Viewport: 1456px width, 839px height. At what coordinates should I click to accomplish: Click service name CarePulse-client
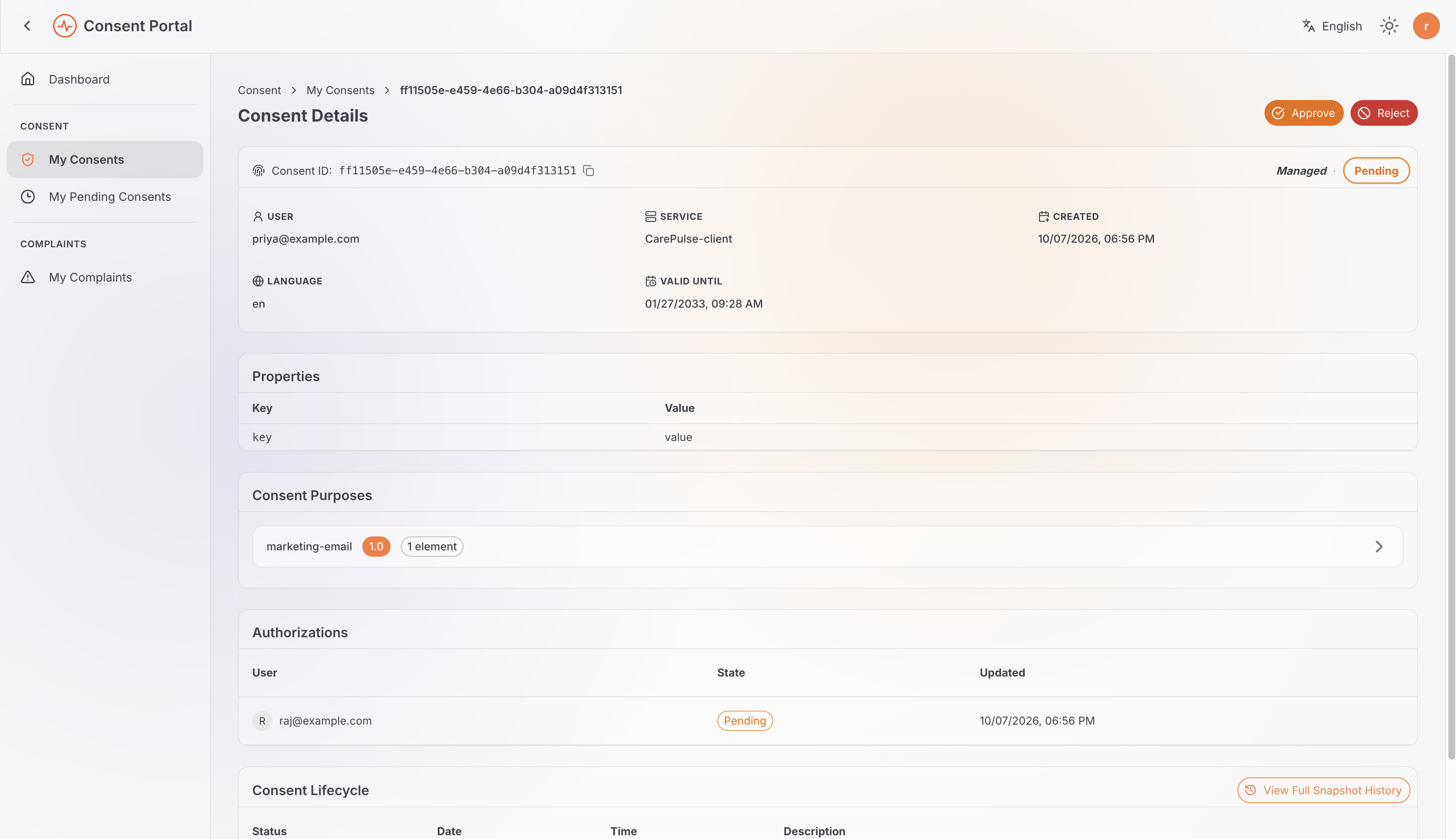coord(688,239)
